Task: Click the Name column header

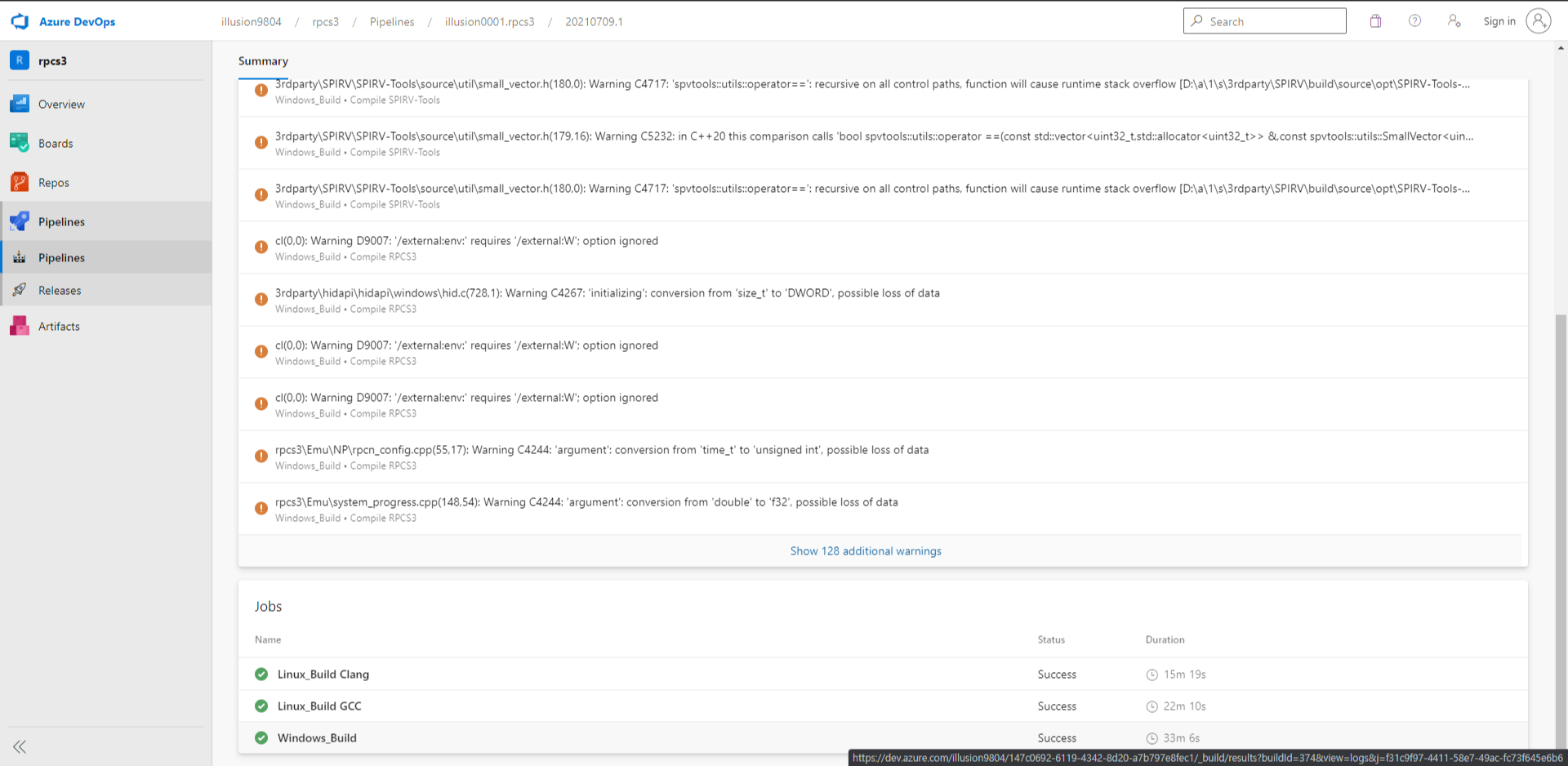Action: 268,639
